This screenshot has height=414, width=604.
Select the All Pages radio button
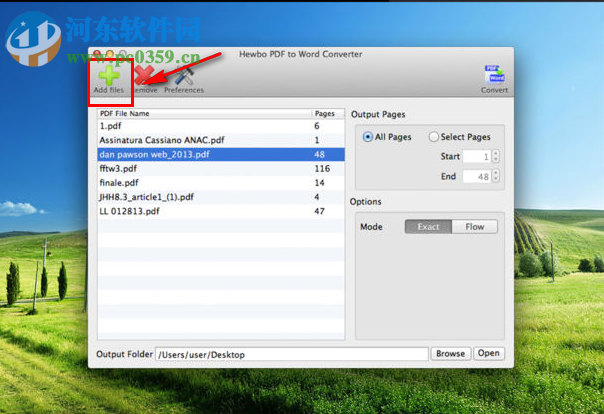[x=368, y=137]
